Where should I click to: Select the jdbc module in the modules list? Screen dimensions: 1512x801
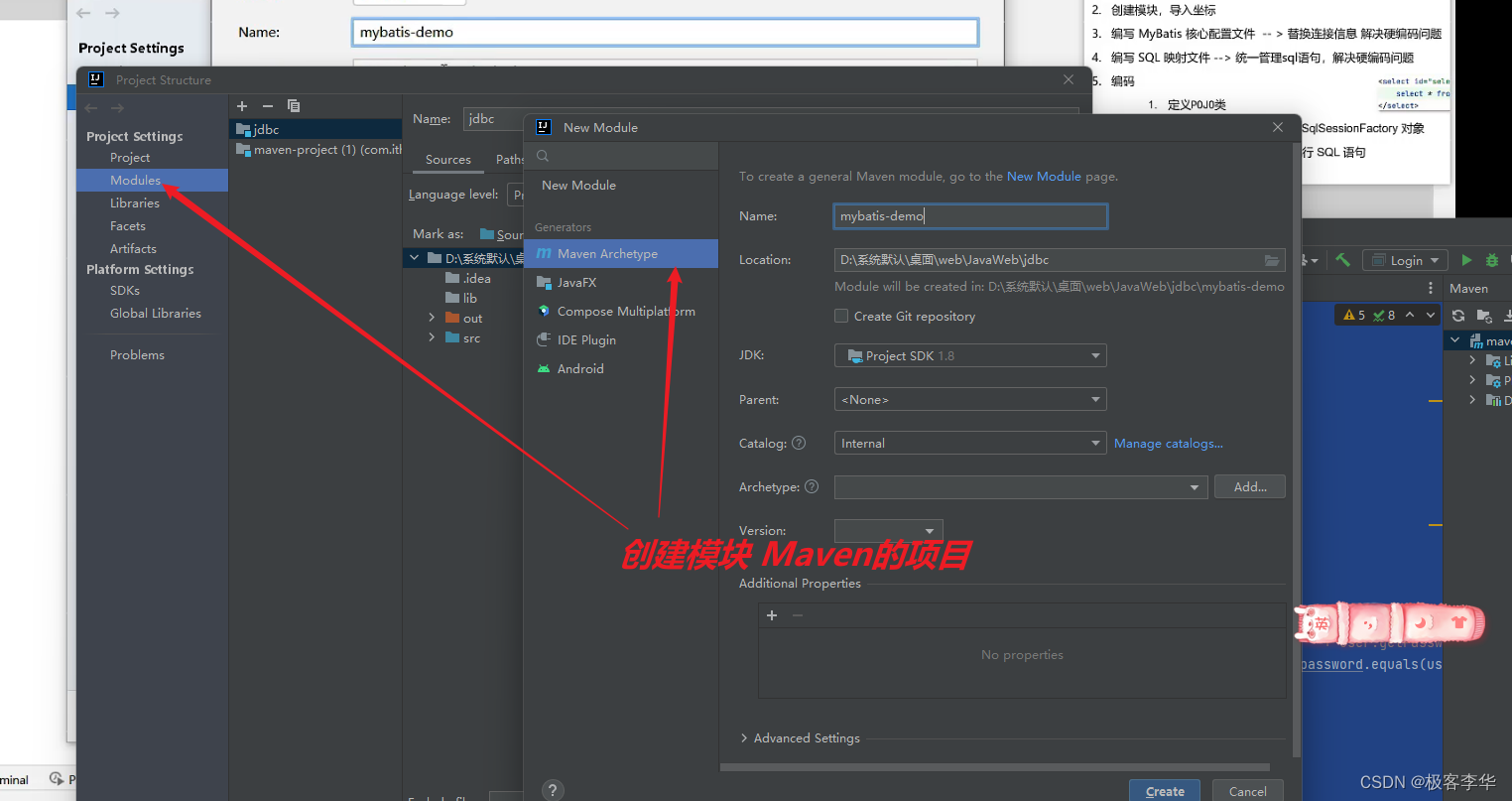pos(315,129)
